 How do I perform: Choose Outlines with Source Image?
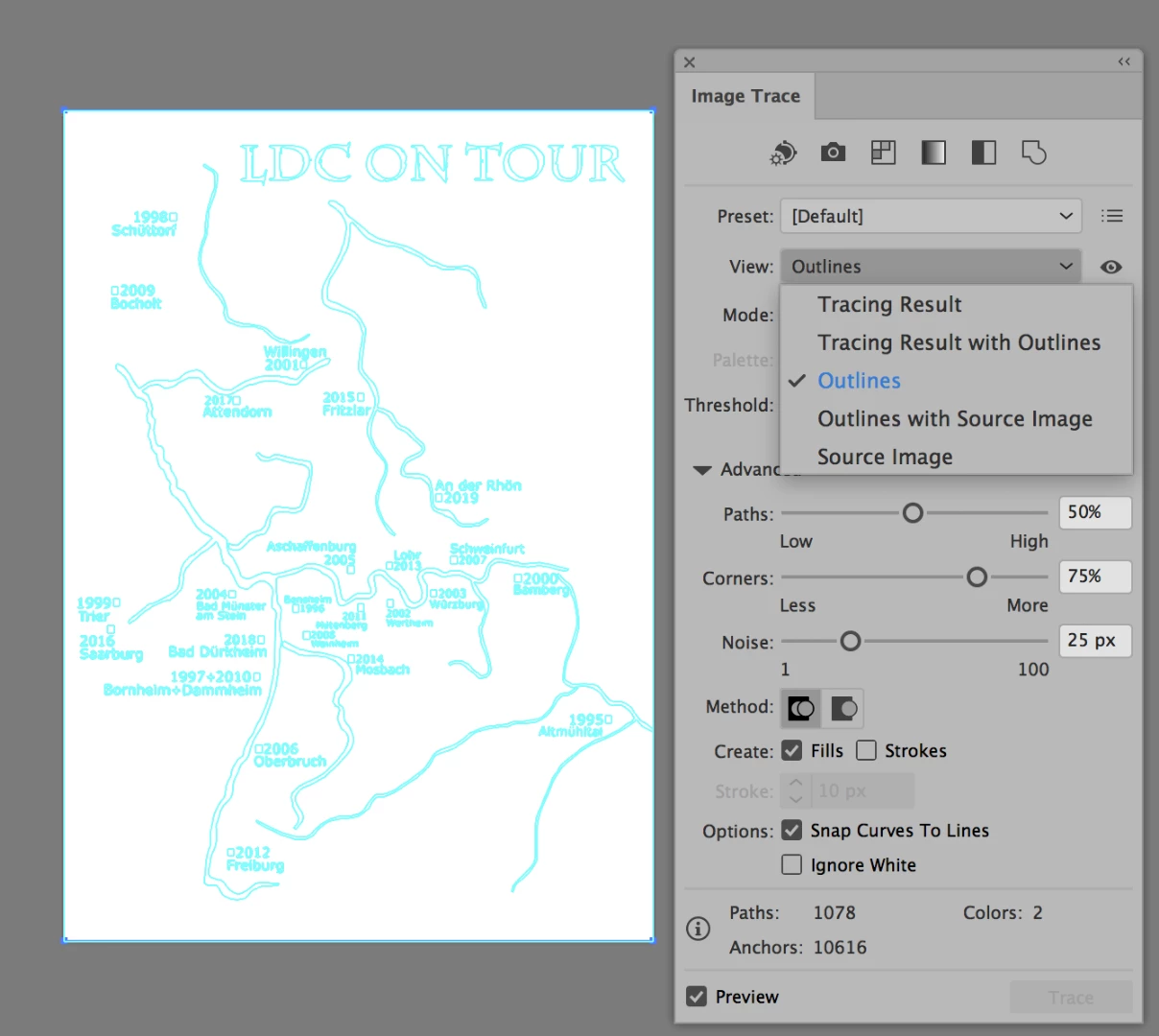pyautogui.click(x=955, y=419)
